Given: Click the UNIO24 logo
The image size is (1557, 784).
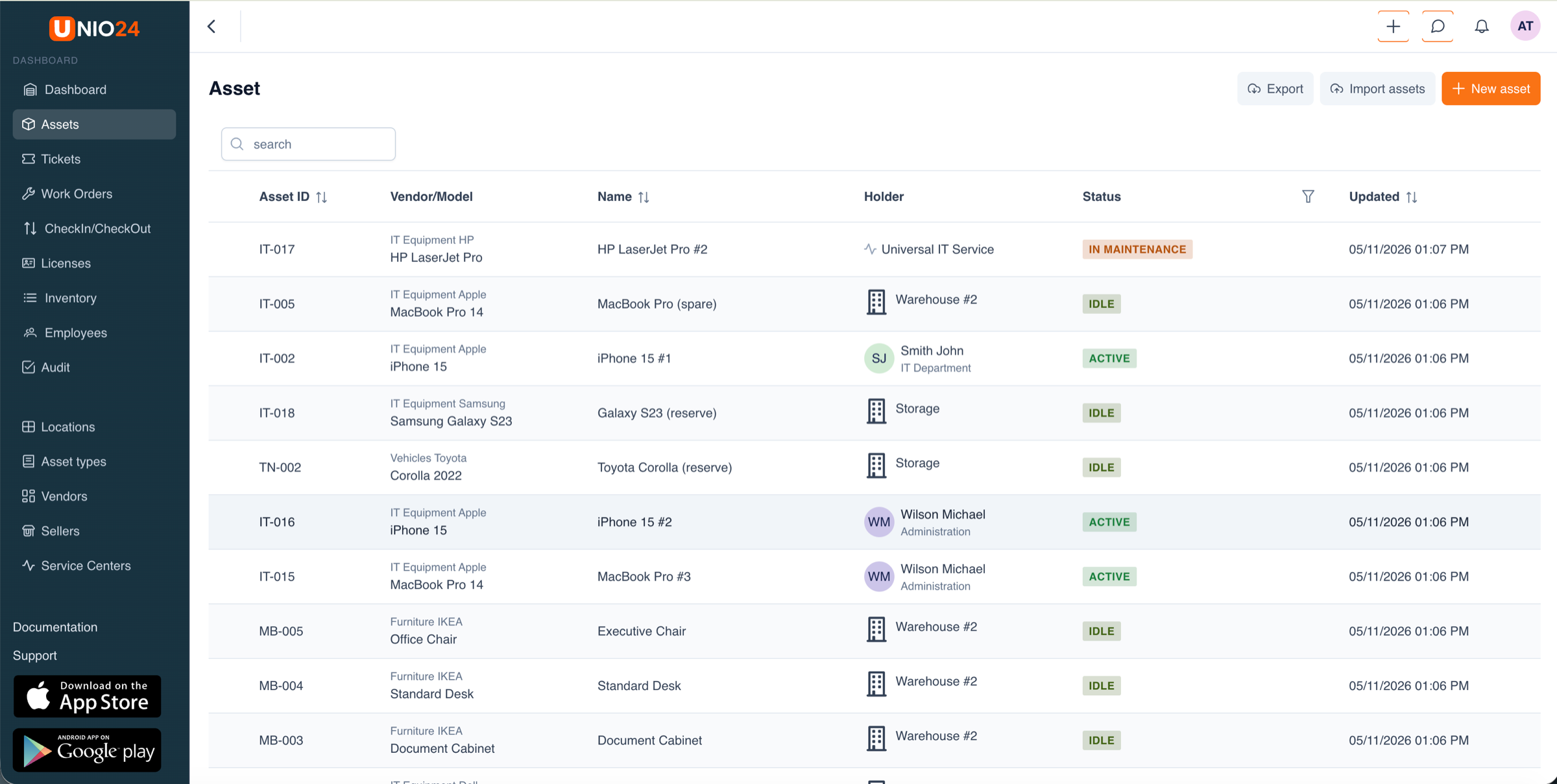Looking at the screenshot, I should pos(95,29).
